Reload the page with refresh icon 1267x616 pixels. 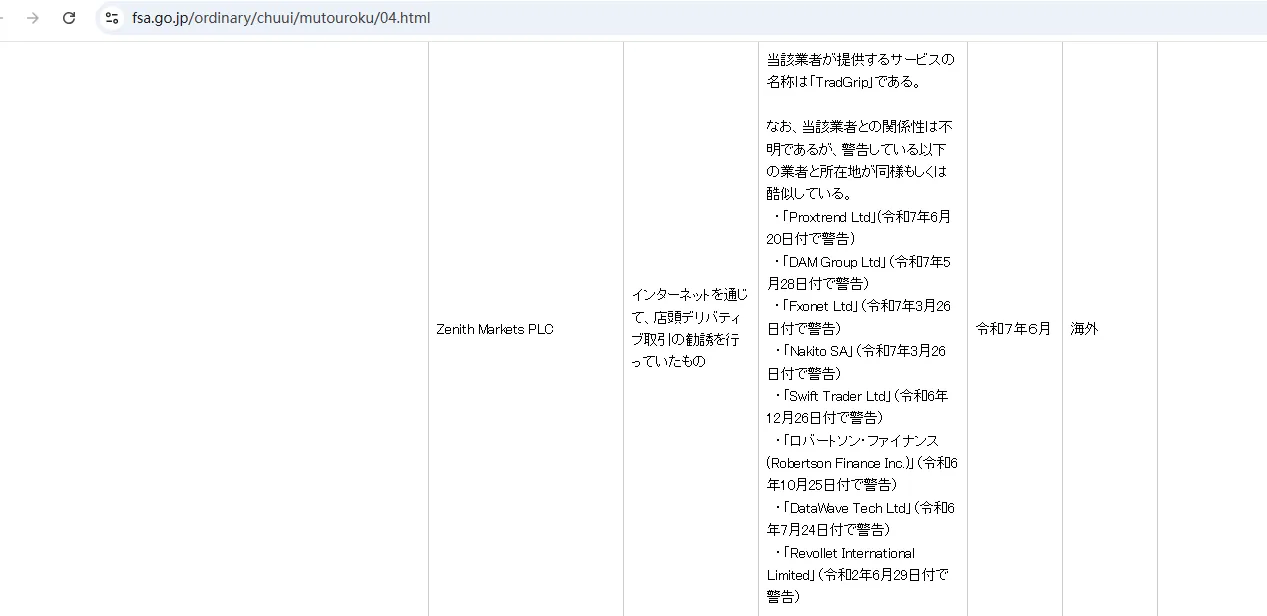pos(69,18)
